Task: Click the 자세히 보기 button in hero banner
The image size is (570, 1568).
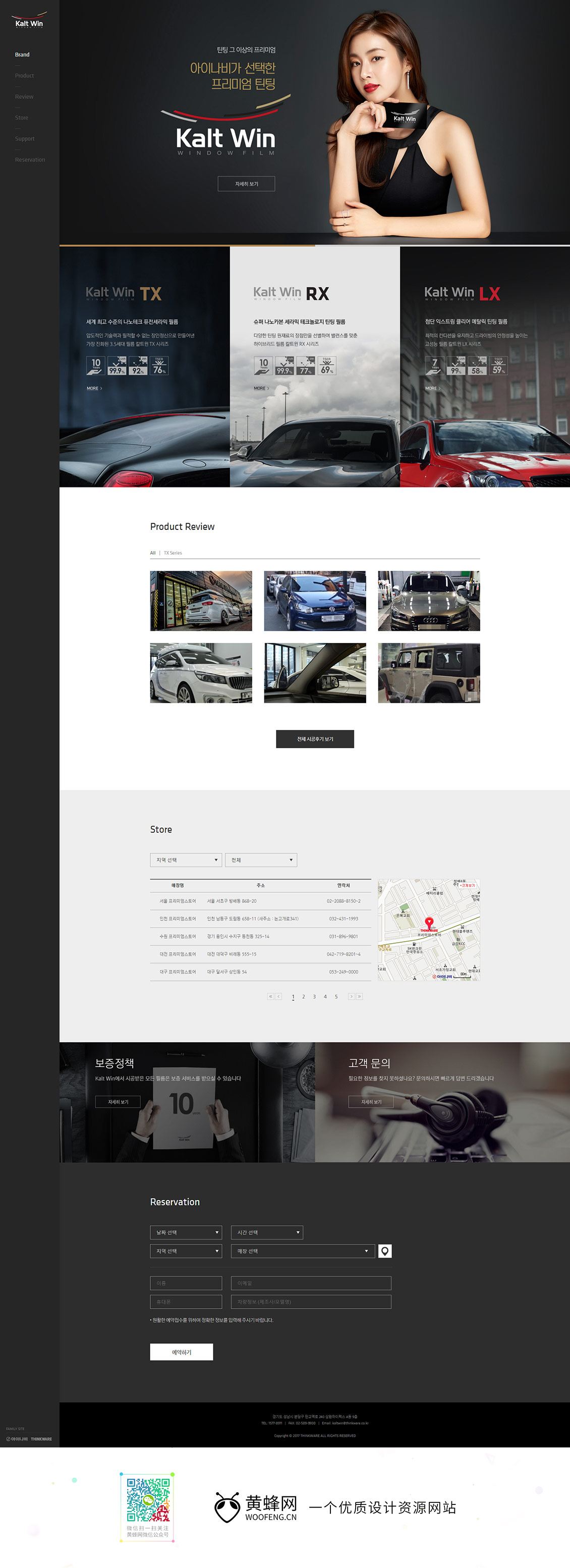Action: coord(246,184)
